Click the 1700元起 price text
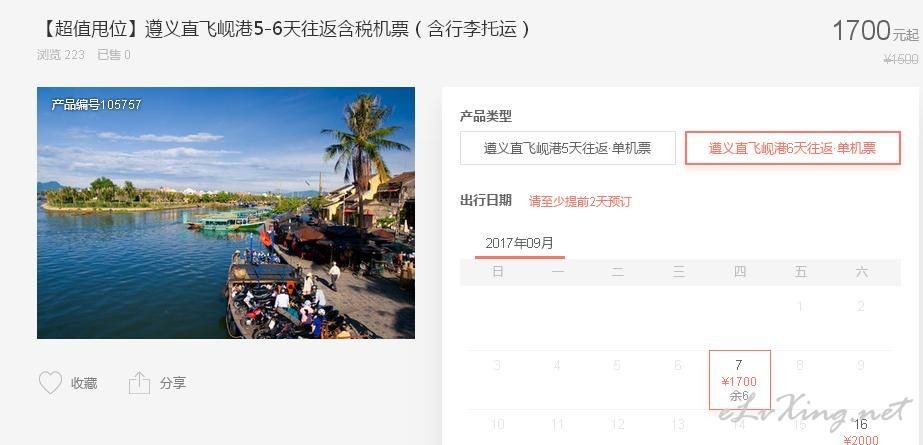 (x=875, y=31)
